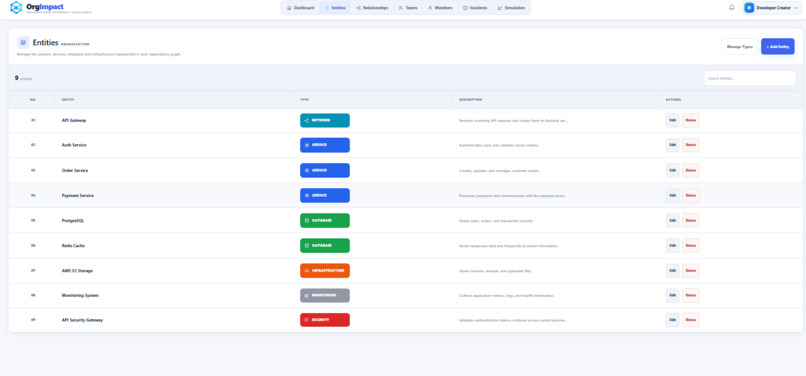Delete the Monitoring System entity
This screenshot has height=376, width=806.
pos(691,295)
